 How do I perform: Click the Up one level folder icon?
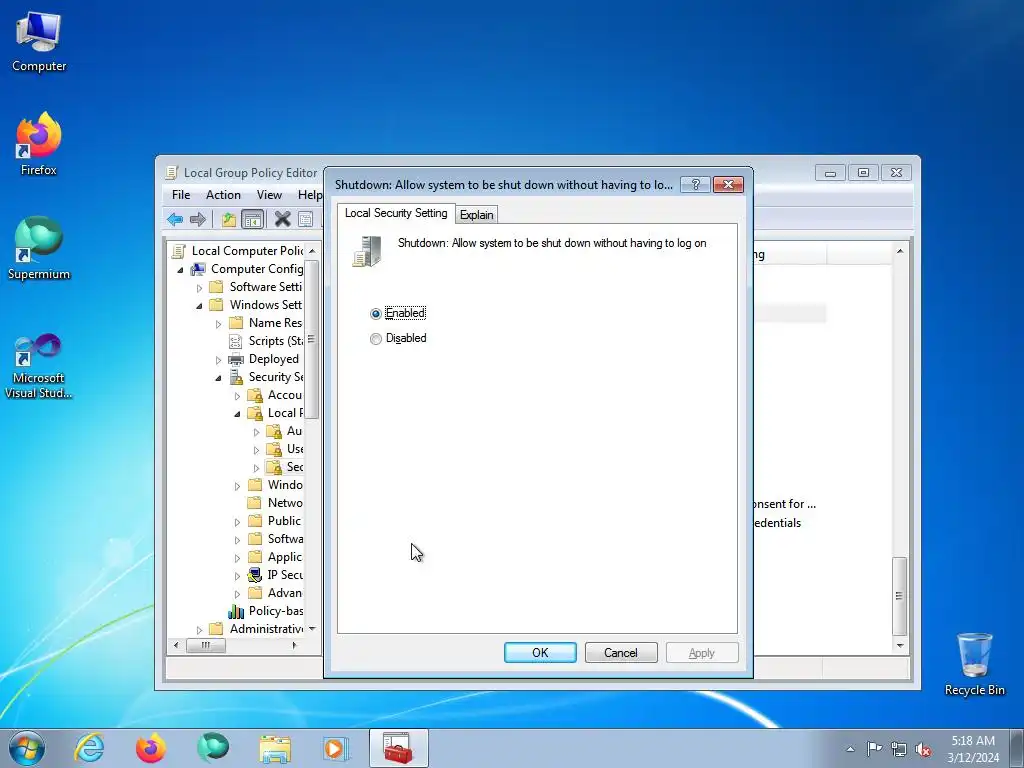click(229, 219)
